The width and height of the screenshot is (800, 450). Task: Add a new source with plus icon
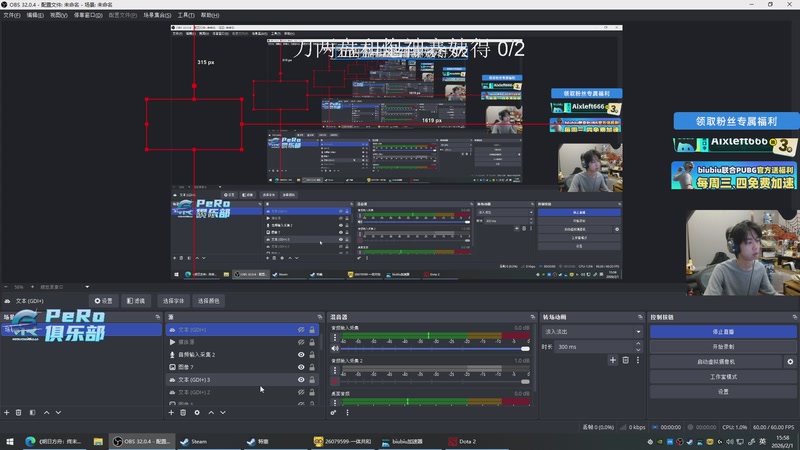171,412
